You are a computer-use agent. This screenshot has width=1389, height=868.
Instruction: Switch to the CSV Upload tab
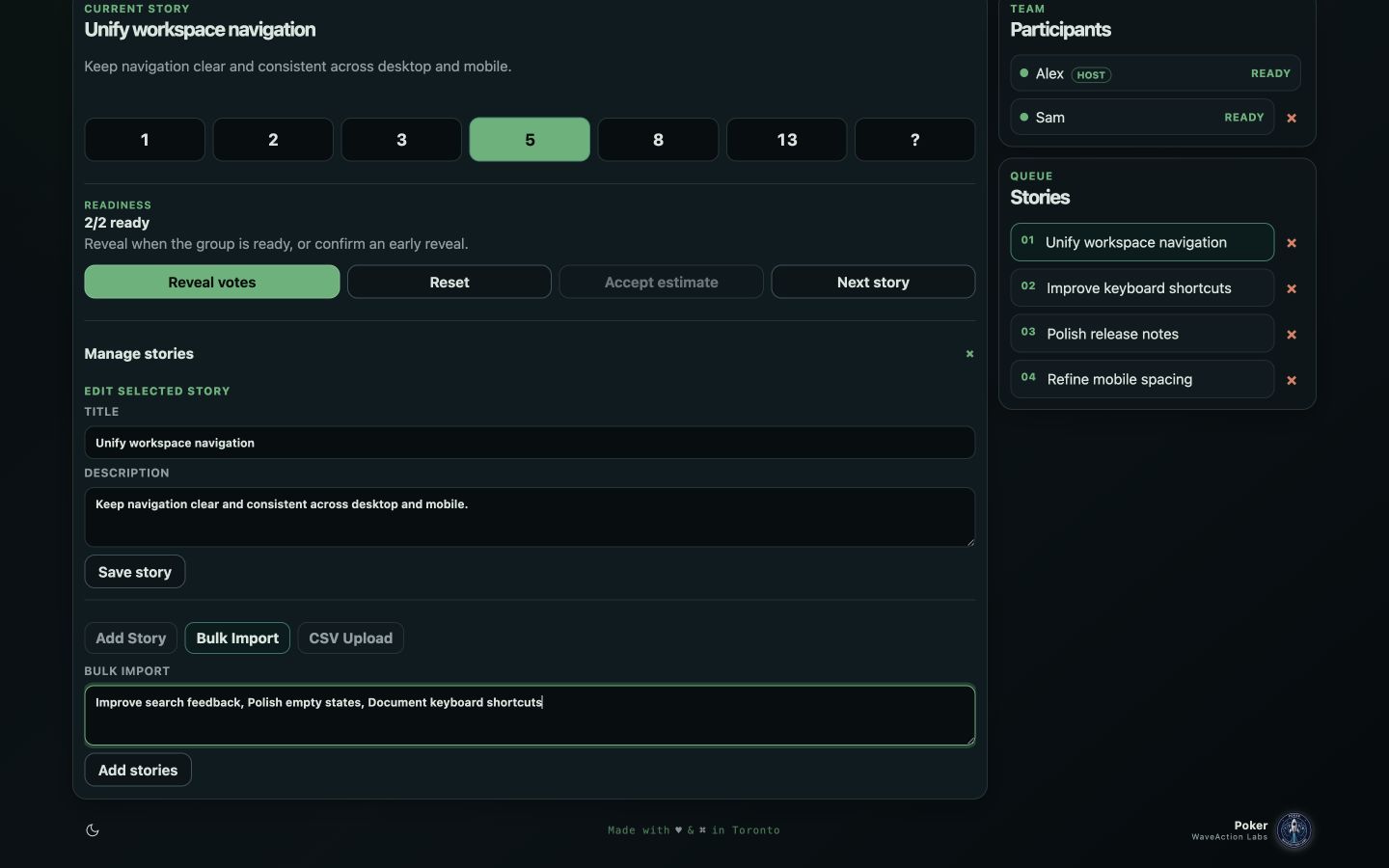pos(350,638)
